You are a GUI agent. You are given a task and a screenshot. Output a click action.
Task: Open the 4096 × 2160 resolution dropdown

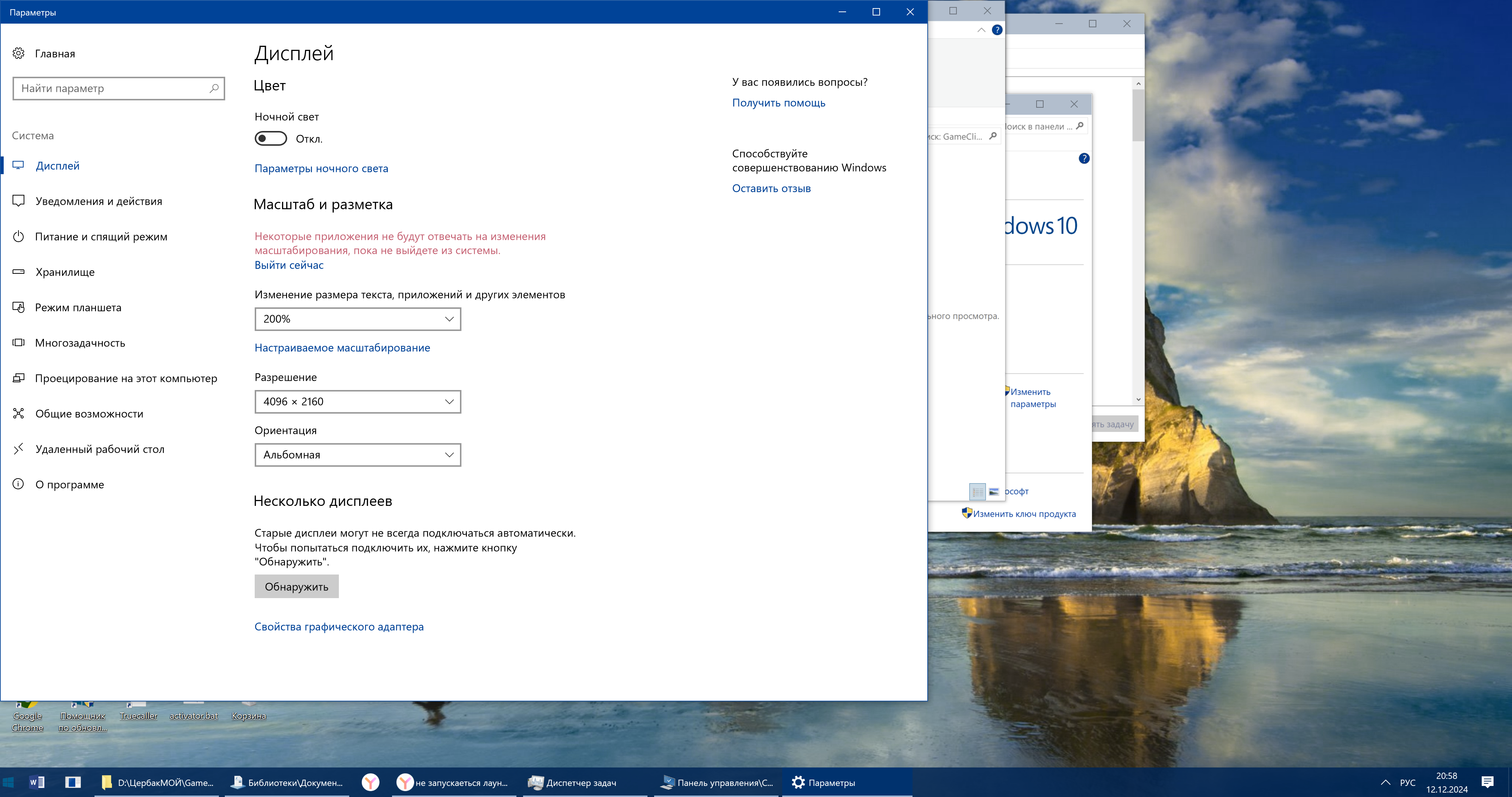(357, 401)
